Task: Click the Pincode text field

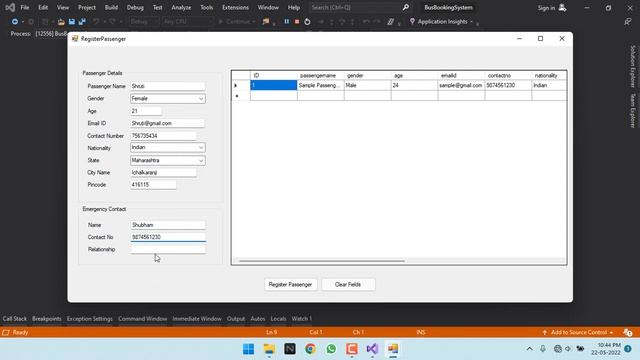Action: [x=153, y=185]
